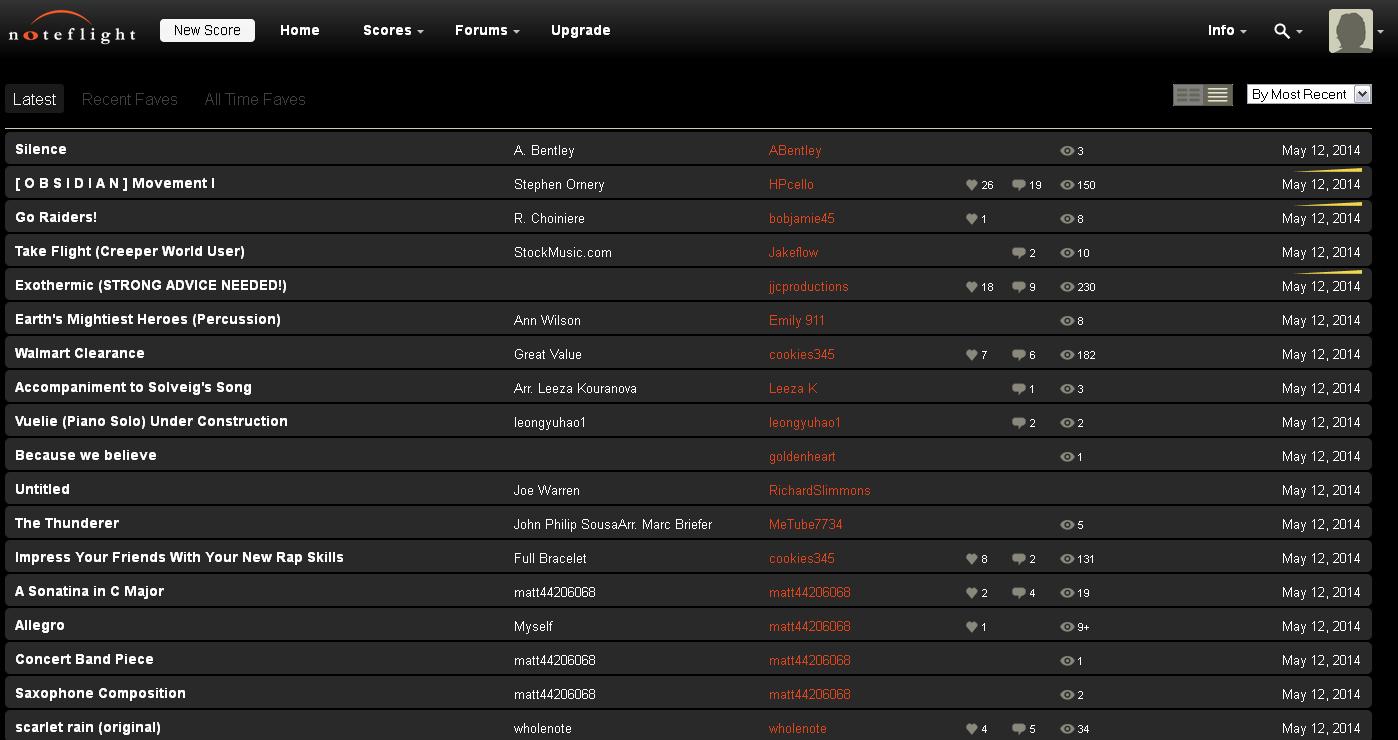The image size is (1398, 740).
Task: Visit user profile goldenheart
Action: [x=802, y=457]
